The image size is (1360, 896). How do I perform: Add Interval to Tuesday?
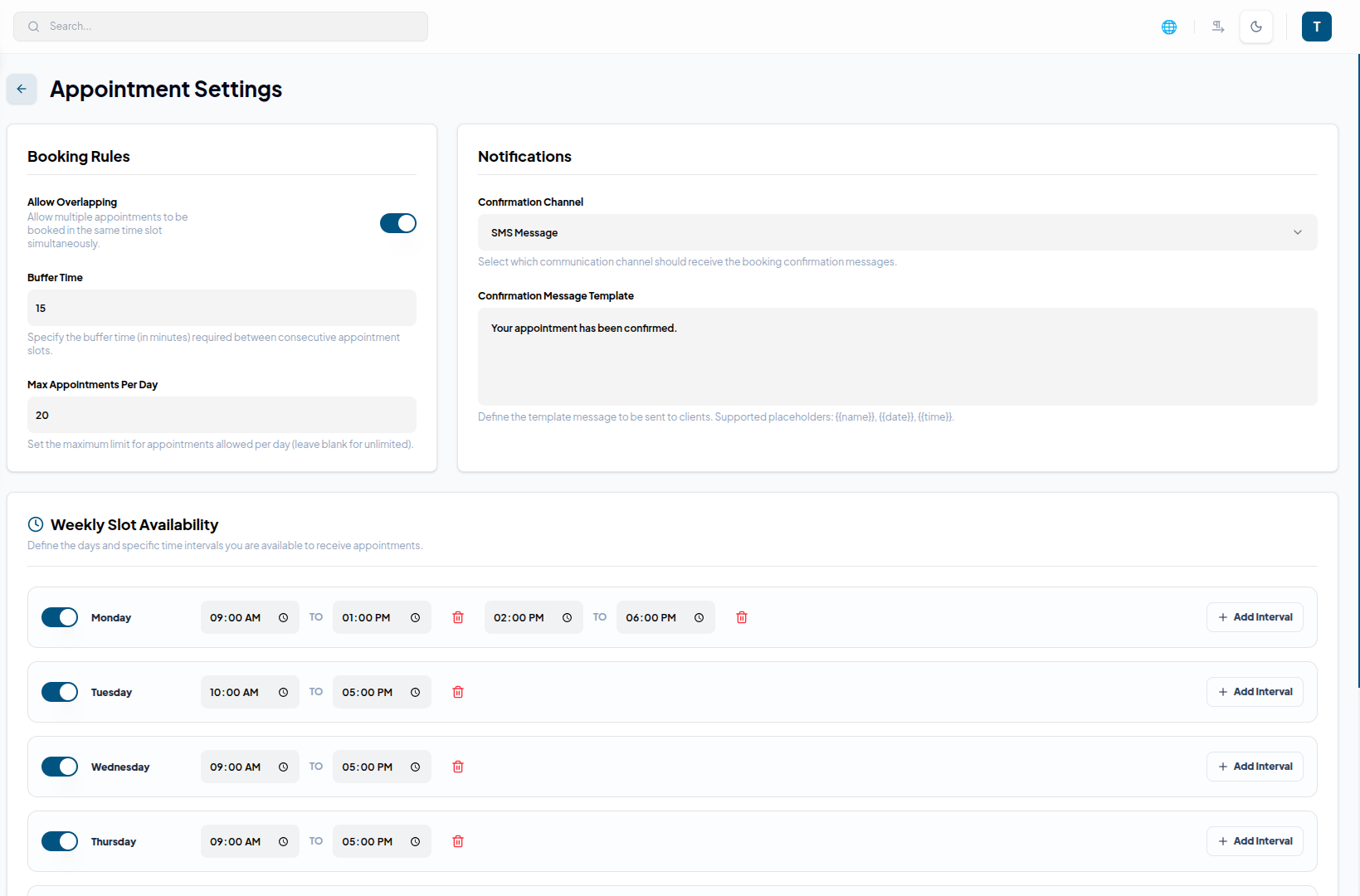point(1255,692)
